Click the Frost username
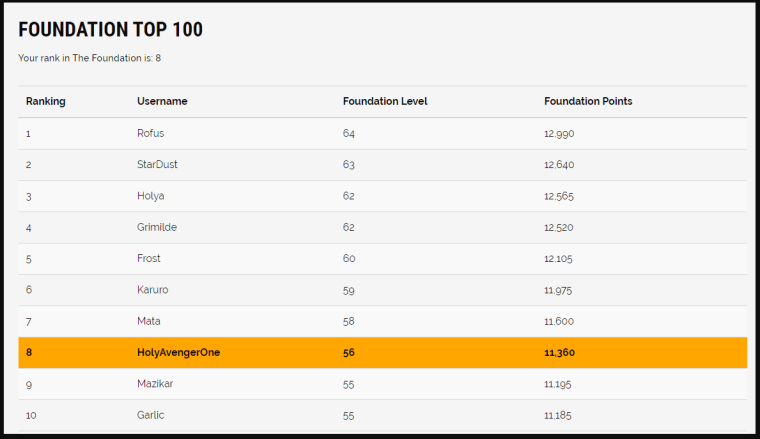760x439 pixels. 149,258
